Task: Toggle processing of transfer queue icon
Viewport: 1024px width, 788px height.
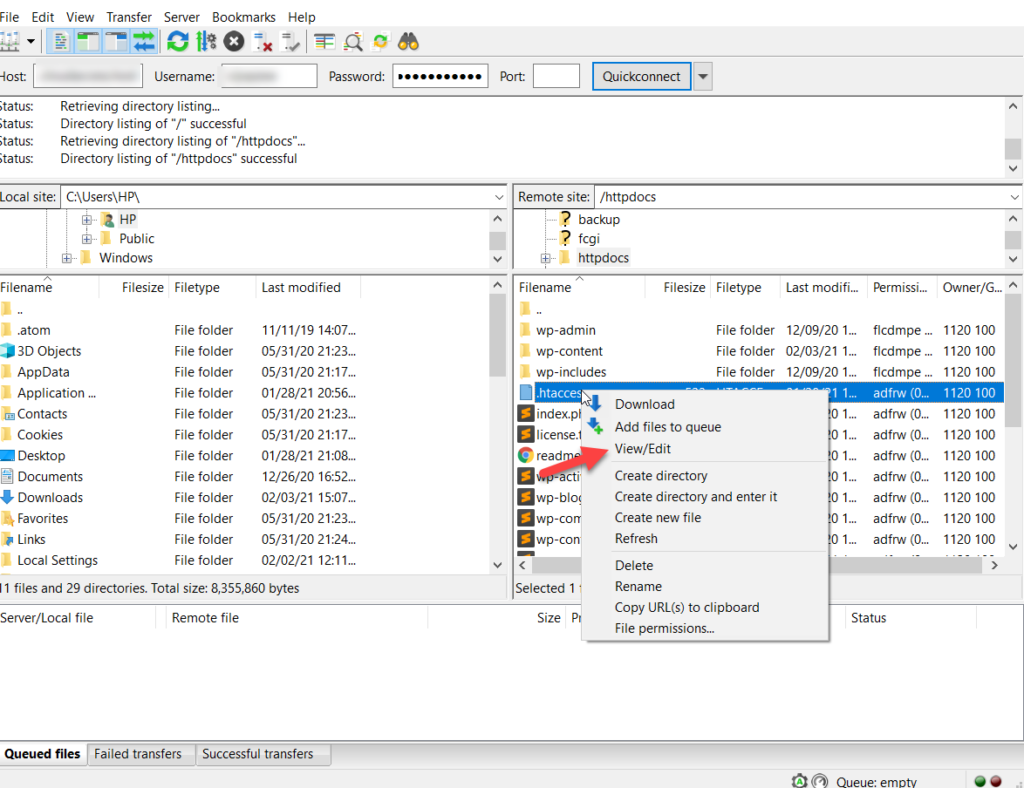Action: [206, 42]
